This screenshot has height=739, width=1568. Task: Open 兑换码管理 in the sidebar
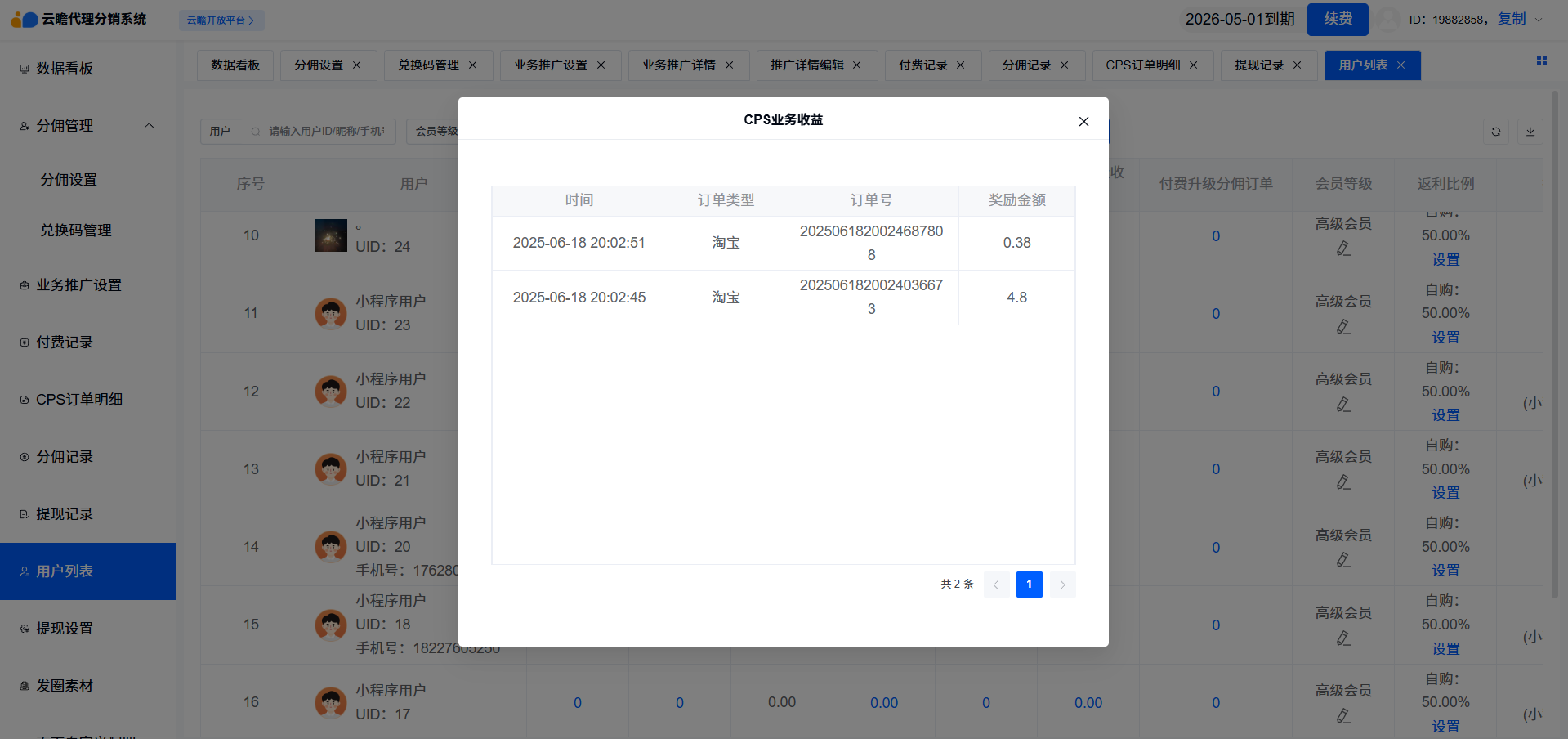(88, 231)
